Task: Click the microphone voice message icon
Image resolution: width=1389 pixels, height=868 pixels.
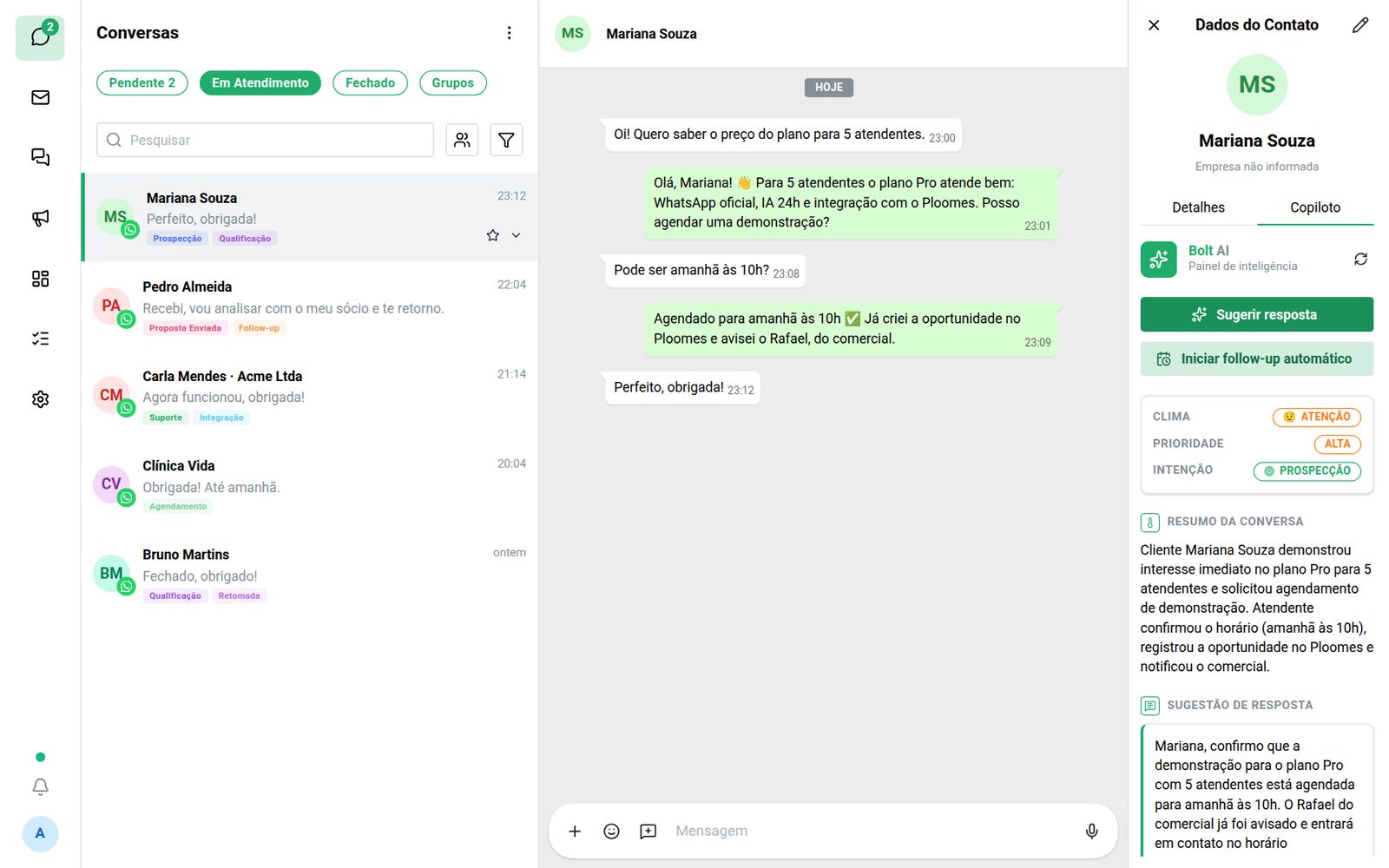Action: pyautogui.click(x=1091, y=832)
